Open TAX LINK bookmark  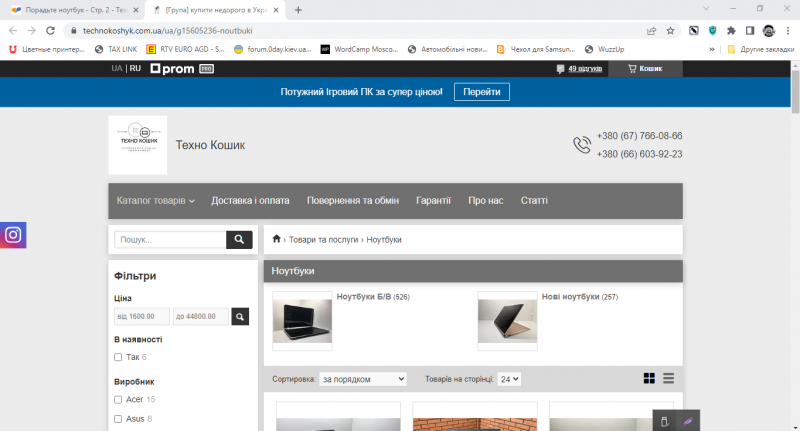click(116, 49)
